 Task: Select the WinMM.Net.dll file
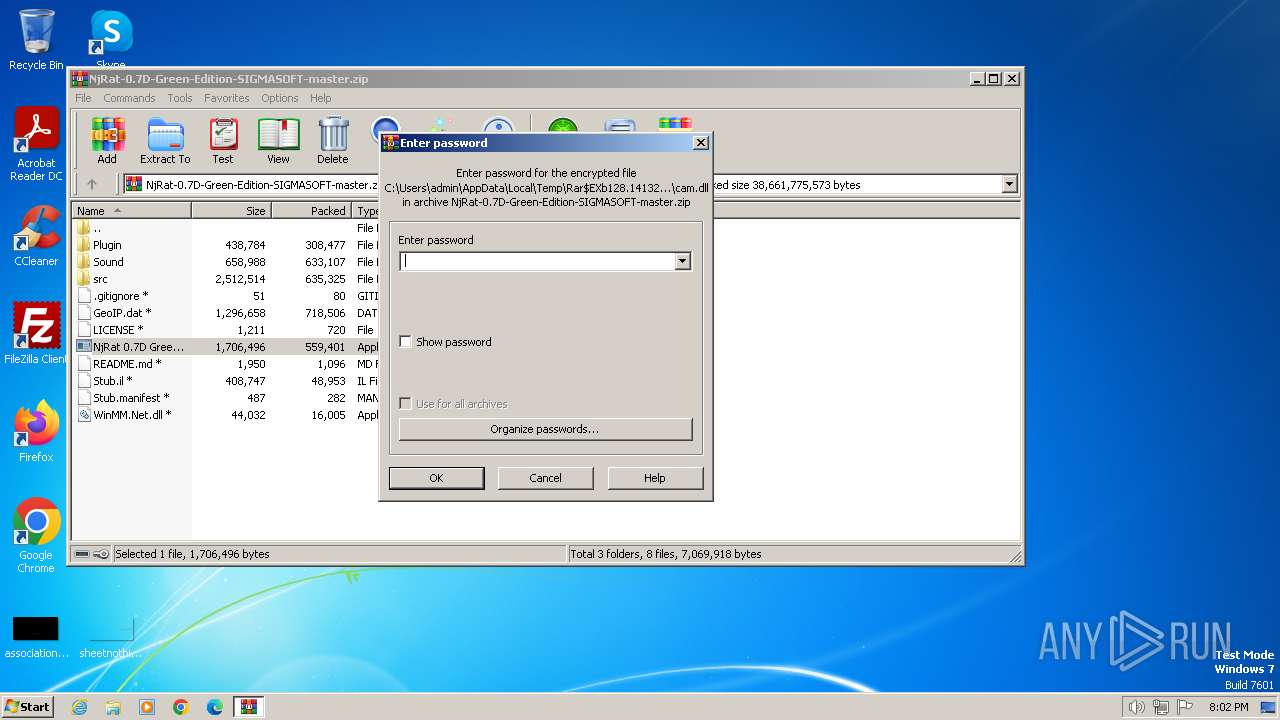132,415
